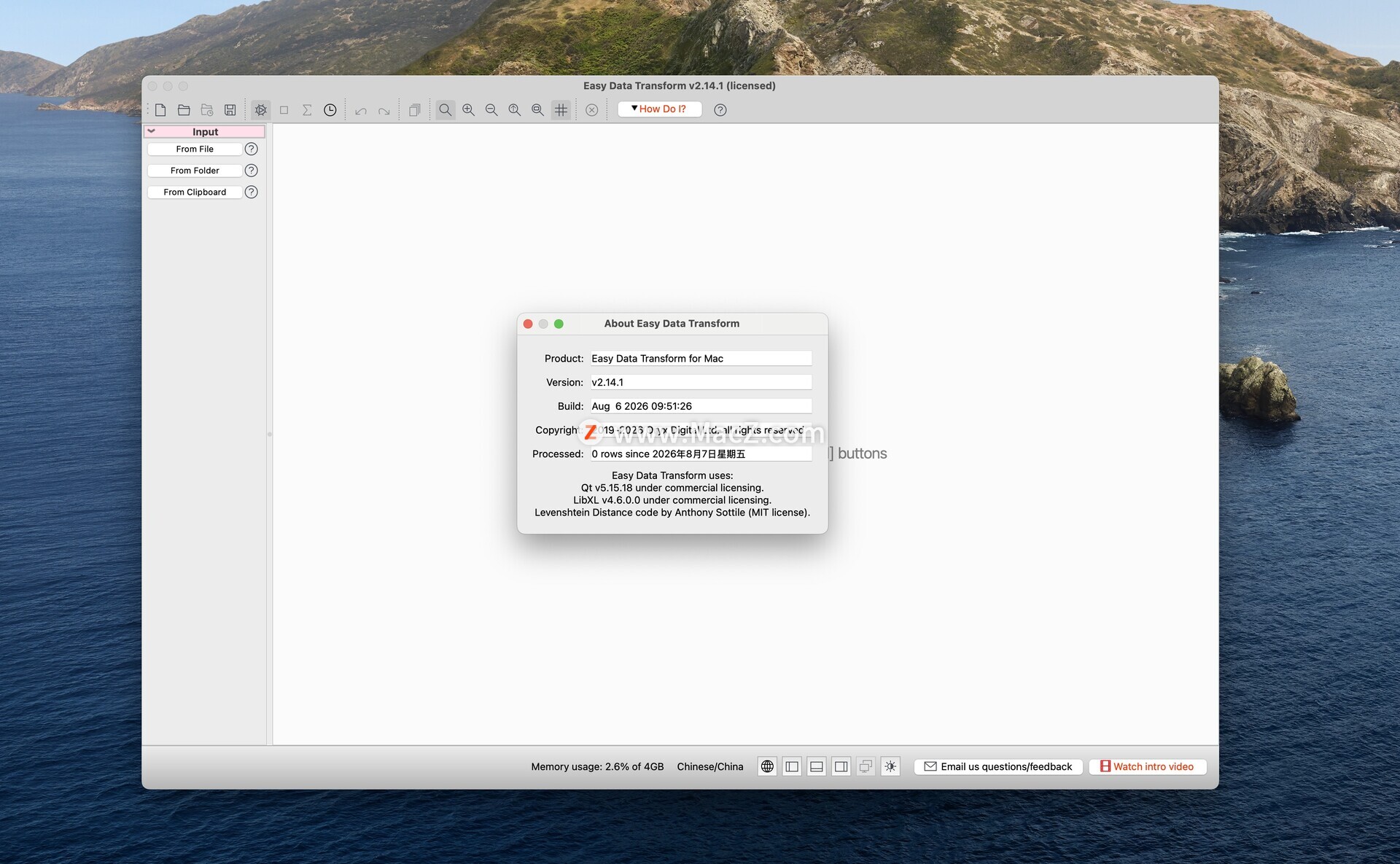This screenshot has width=1400, height=864.
Task: Collapse the Input panel section
Action: pyautogui.click(x=152, y=131)
